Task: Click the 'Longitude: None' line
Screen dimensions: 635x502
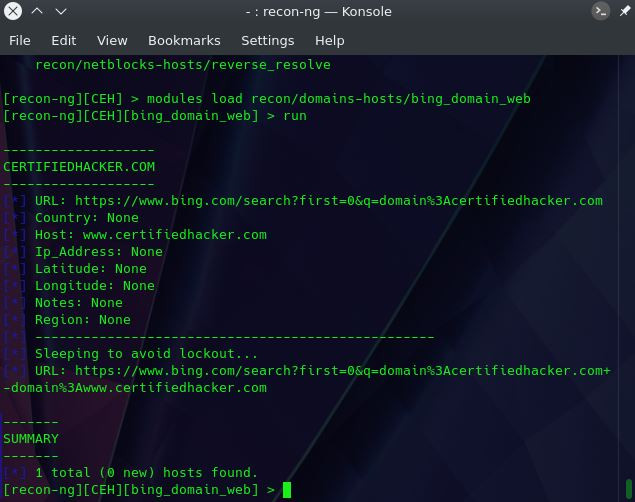Action: point(95,286)
